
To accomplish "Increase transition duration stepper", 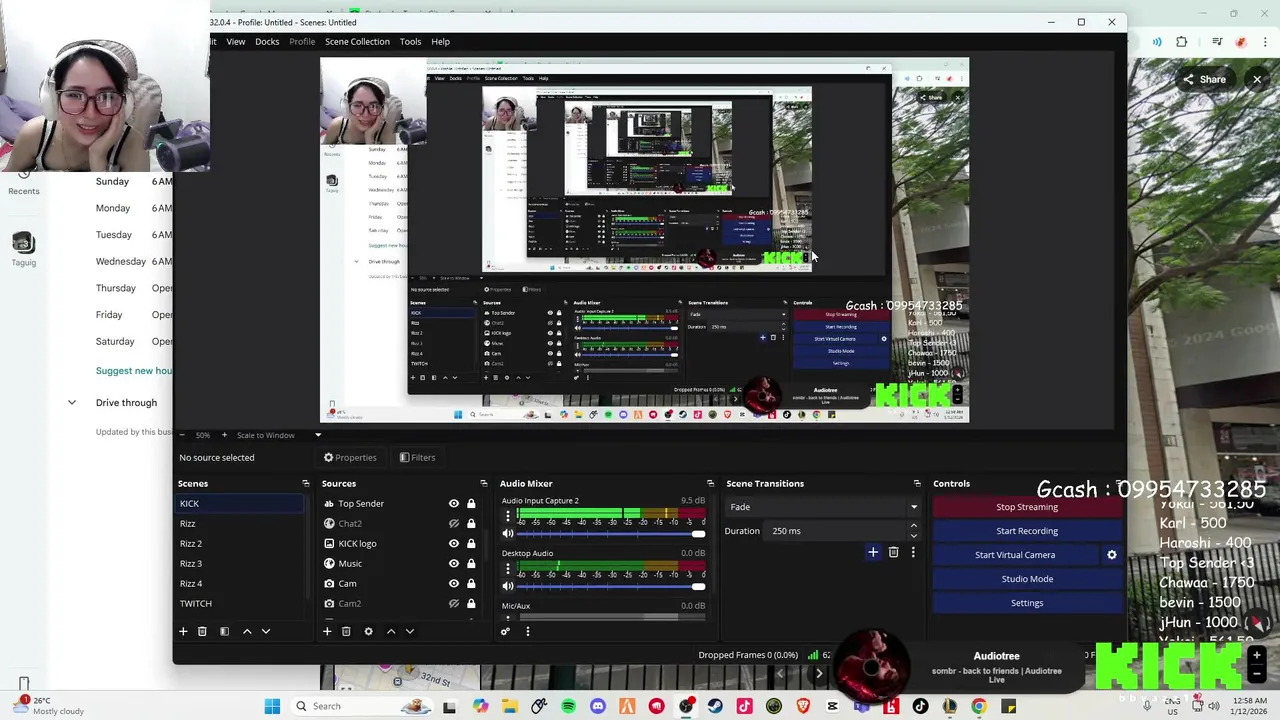I will pyautogui.click(x=913, y=527).
